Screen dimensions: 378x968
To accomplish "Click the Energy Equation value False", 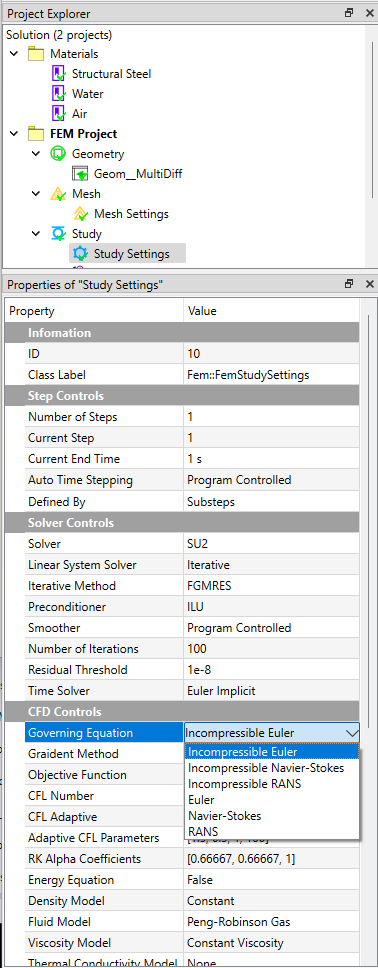I will coord(272,880).
